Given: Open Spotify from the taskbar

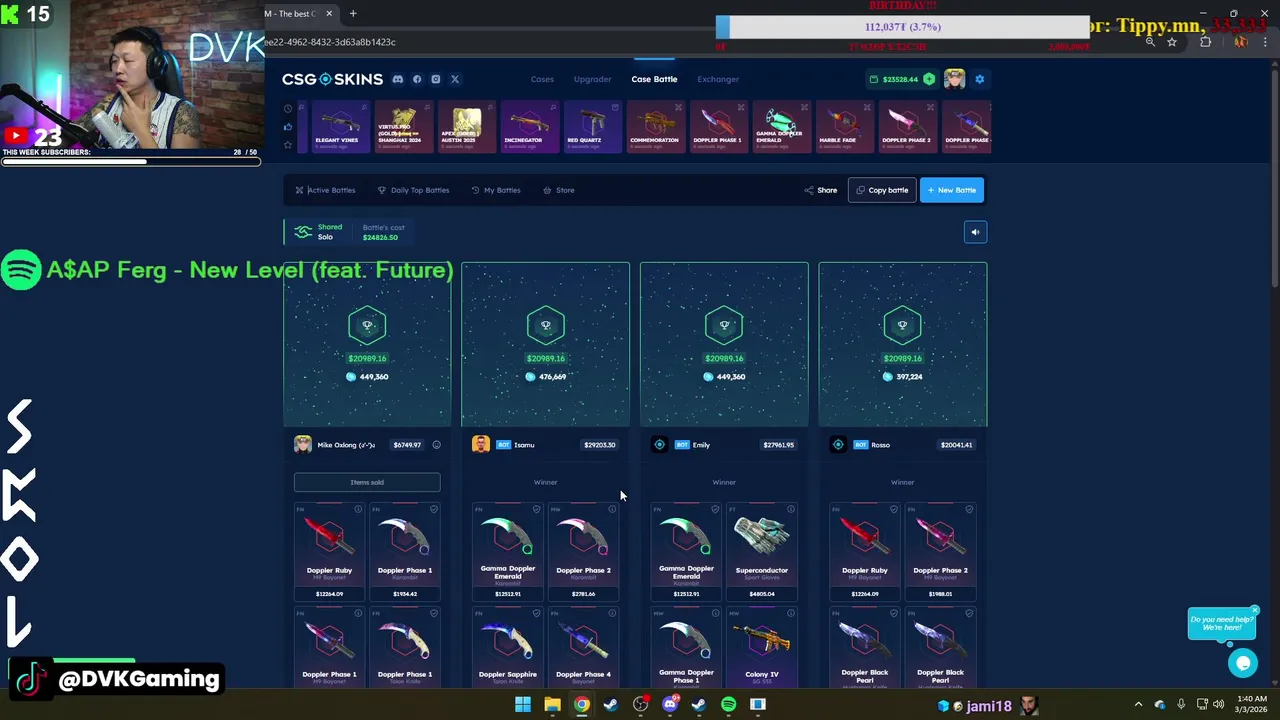Looking at the screenshot, I should pyautogui.click(x=728, y=705).
